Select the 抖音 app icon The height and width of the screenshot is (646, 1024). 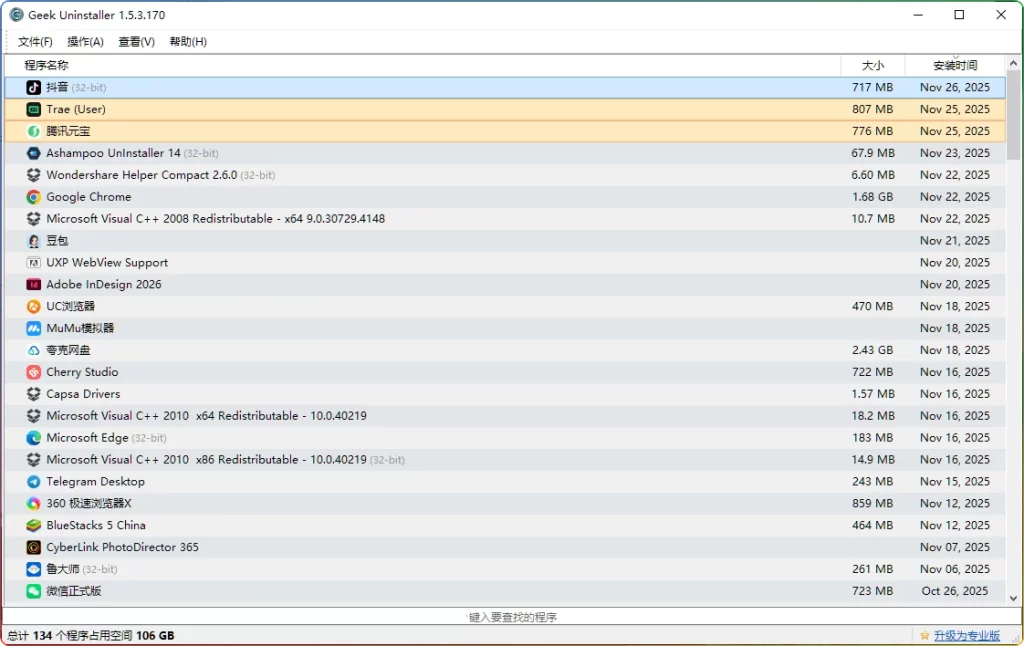point(31,87)
